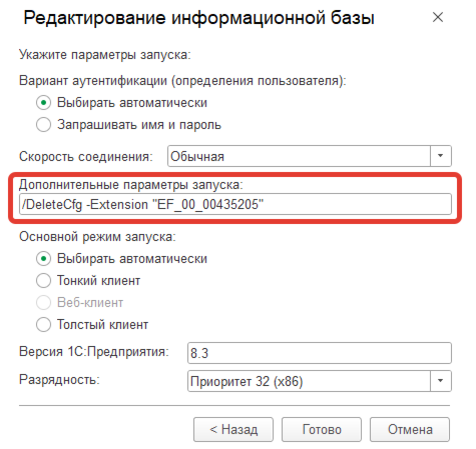
Task: Click the Версия 1С:Предприятия label
Action: click(94, 352)
